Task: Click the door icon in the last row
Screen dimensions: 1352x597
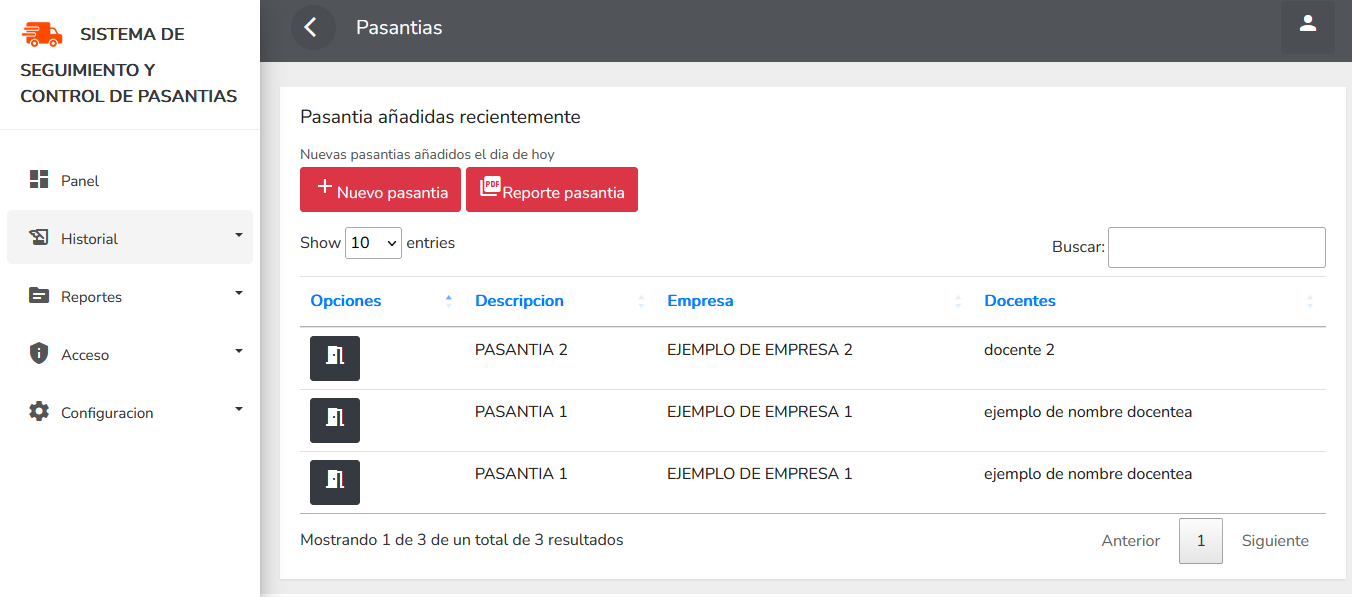Action: (x=335, y=482)
